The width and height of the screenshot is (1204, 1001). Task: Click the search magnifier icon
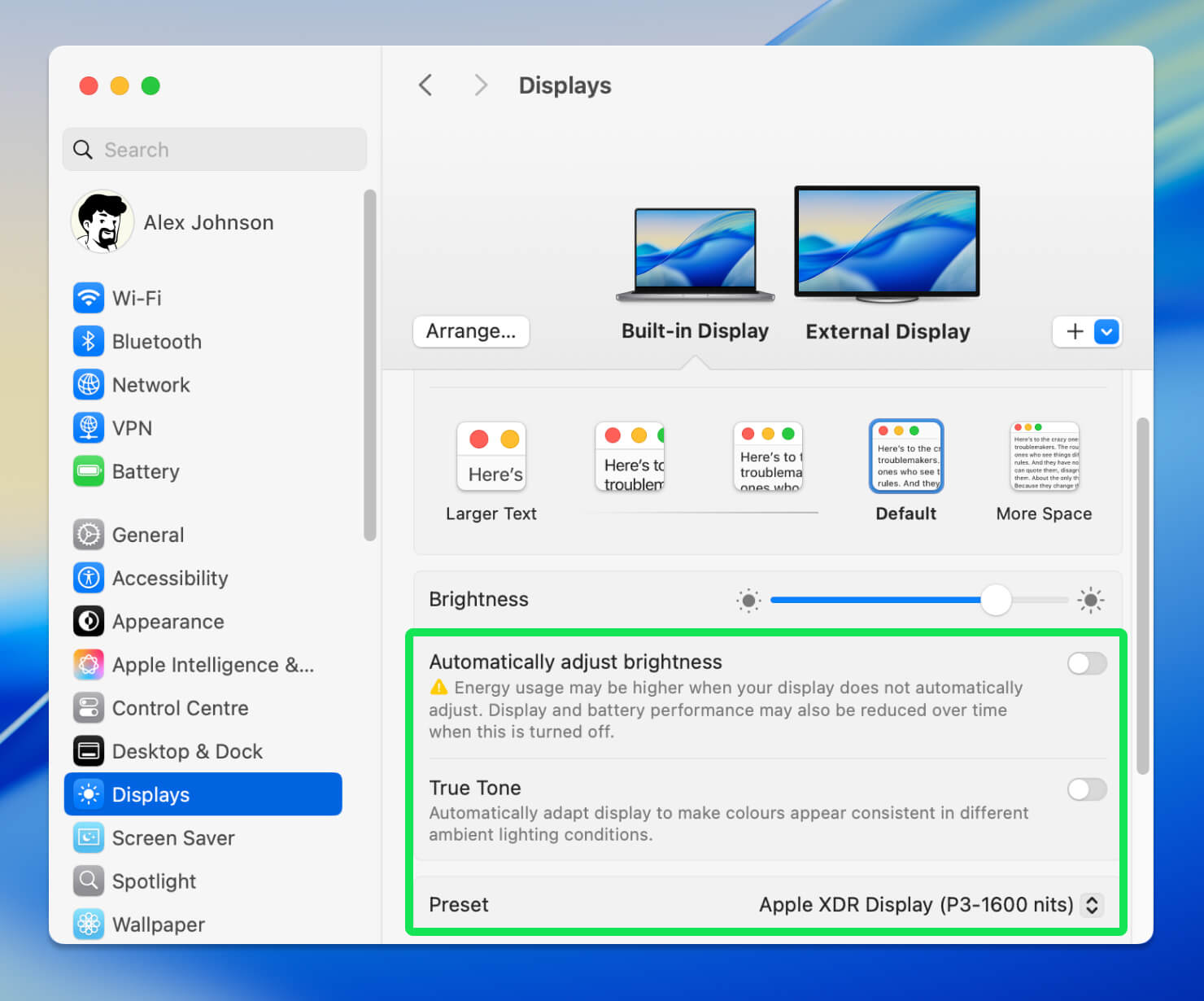point(83,150)
